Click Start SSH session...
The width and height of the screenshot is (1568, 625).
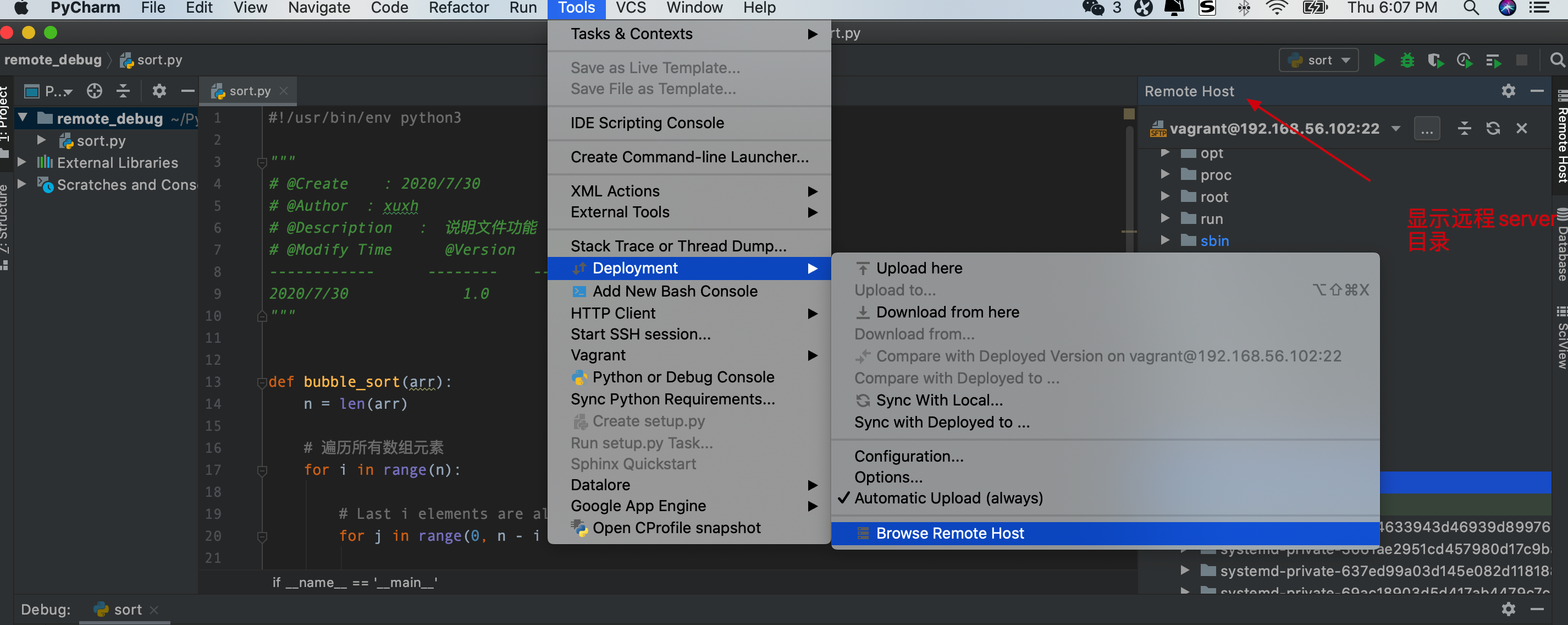[689, 334]
